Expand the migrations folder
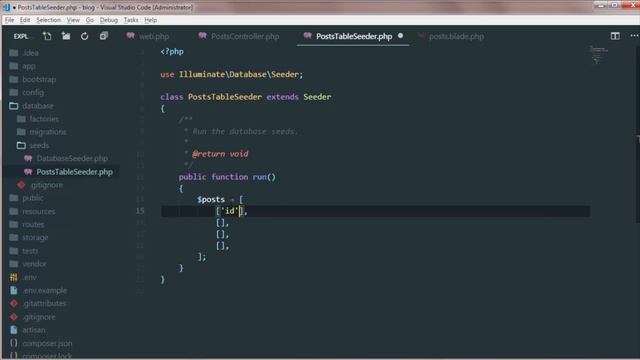 tap(47, 132)
